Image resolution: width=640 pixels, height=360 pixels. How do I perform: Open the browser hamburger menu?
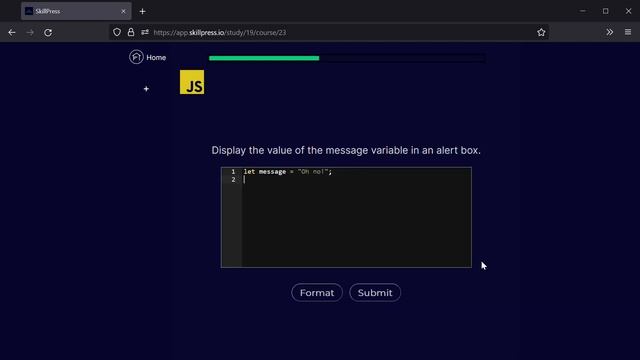tap(628, 32)
